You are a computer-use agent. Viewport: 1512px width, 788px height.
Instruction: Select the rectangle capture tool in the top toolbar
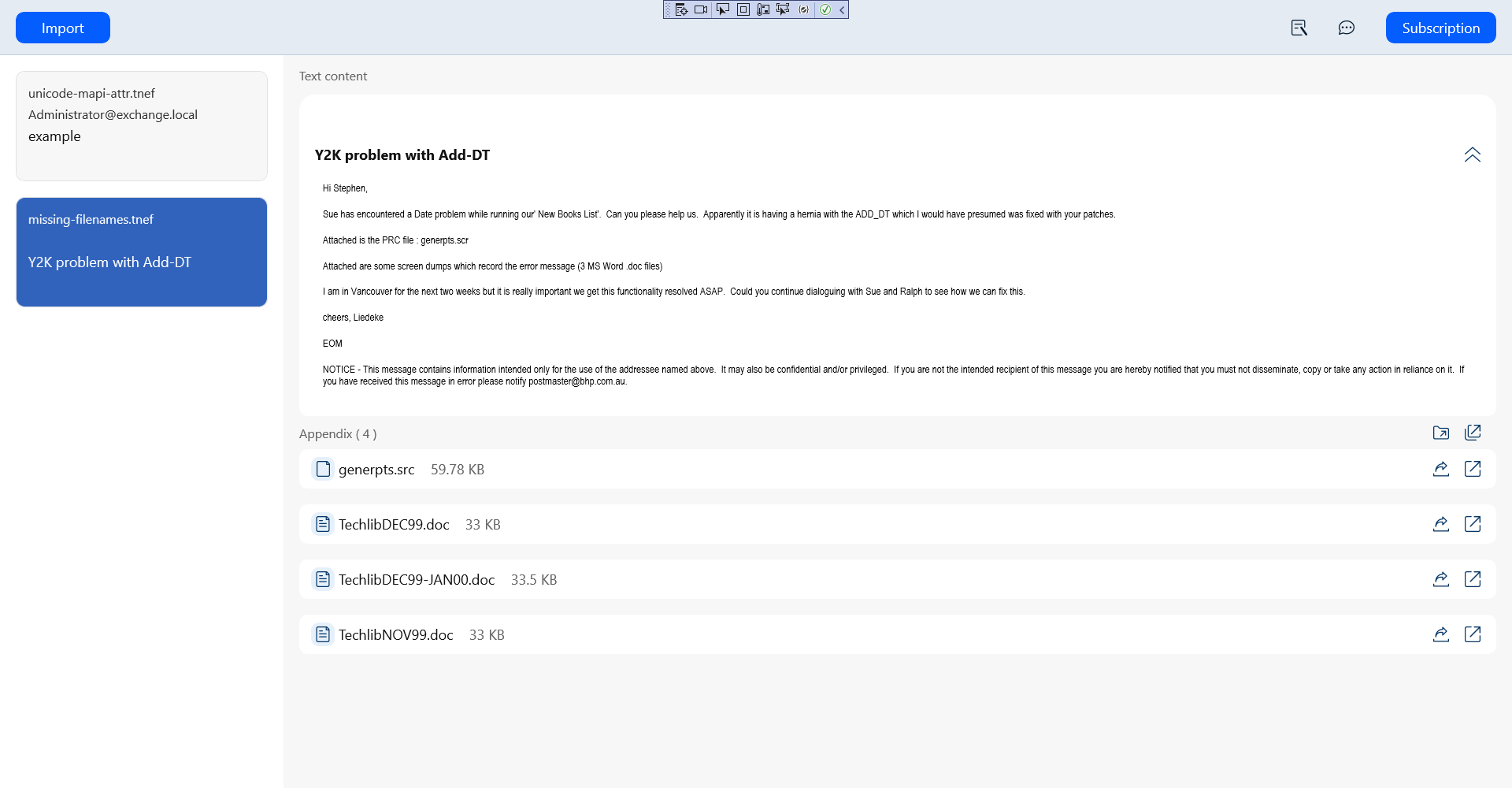[x=743, y=9]
